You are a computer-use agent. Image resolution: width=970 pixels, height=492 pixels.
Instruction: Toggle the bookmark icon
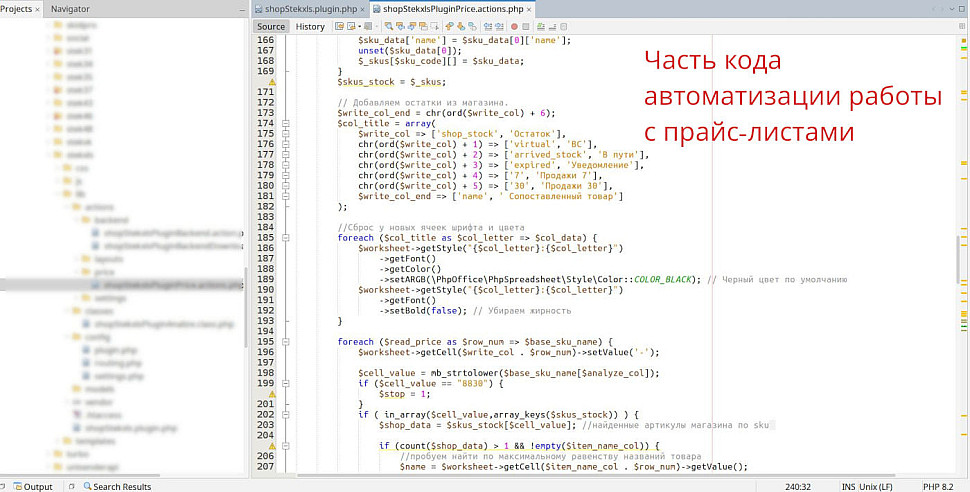coord(473,27)
